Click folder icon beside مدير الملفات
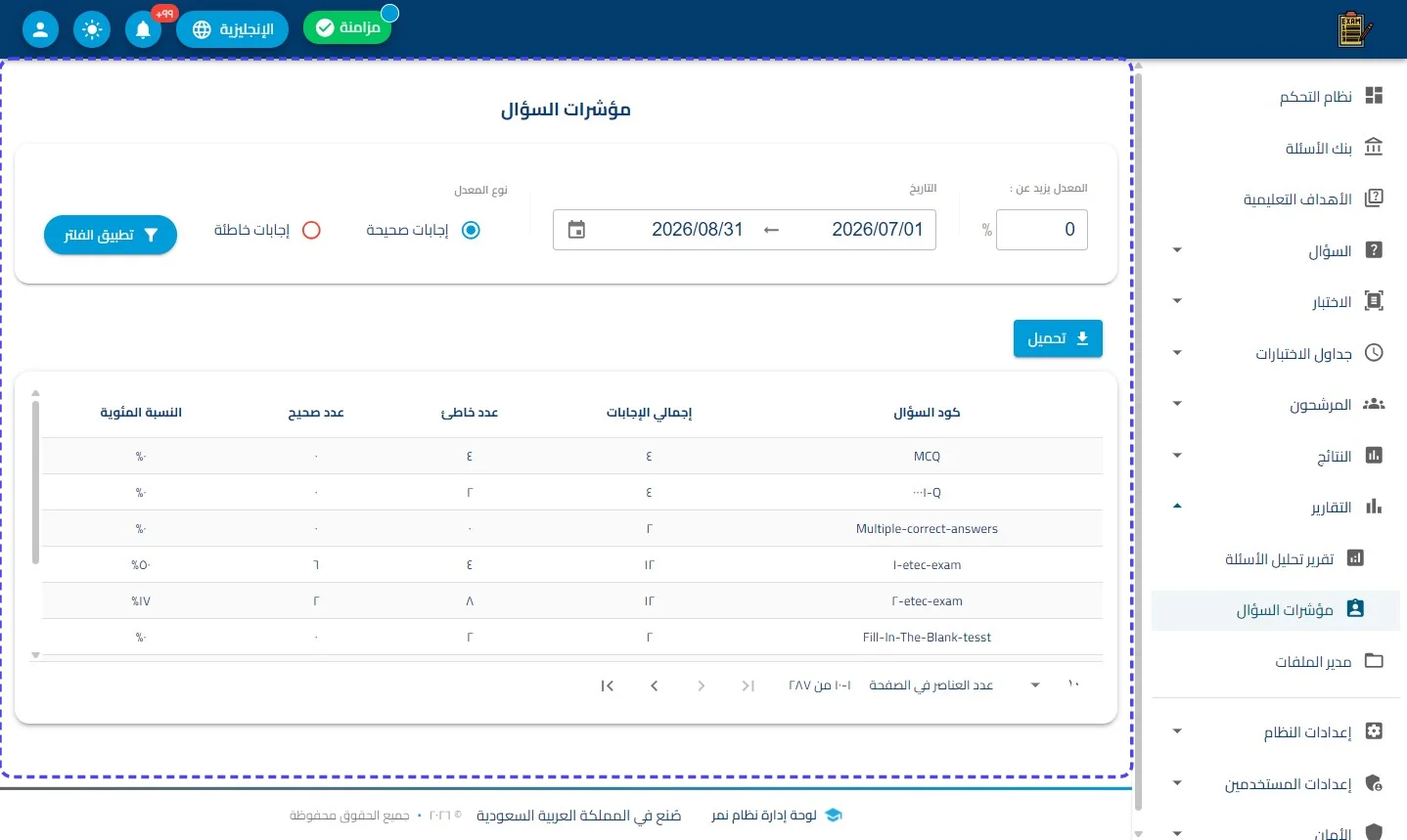The width and height of the screenshot is (1407, 840). pyautogui.click(x=1374, y=661)
